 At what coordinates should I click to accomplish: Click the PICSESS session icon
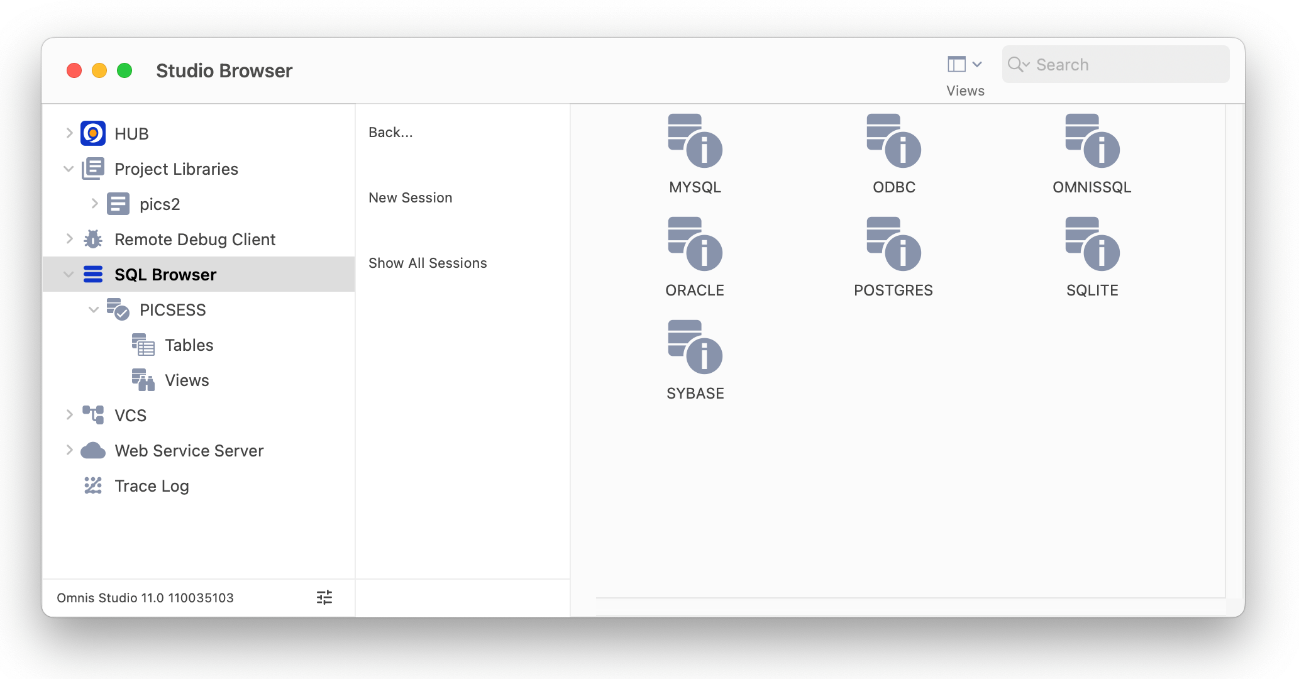tap(118, 309)
